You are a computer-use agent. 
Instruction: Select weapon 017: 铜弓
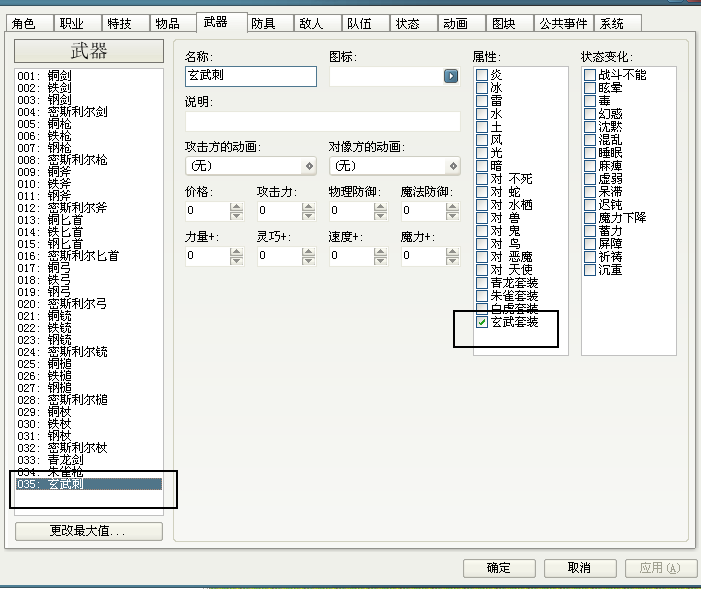point(89,268)
